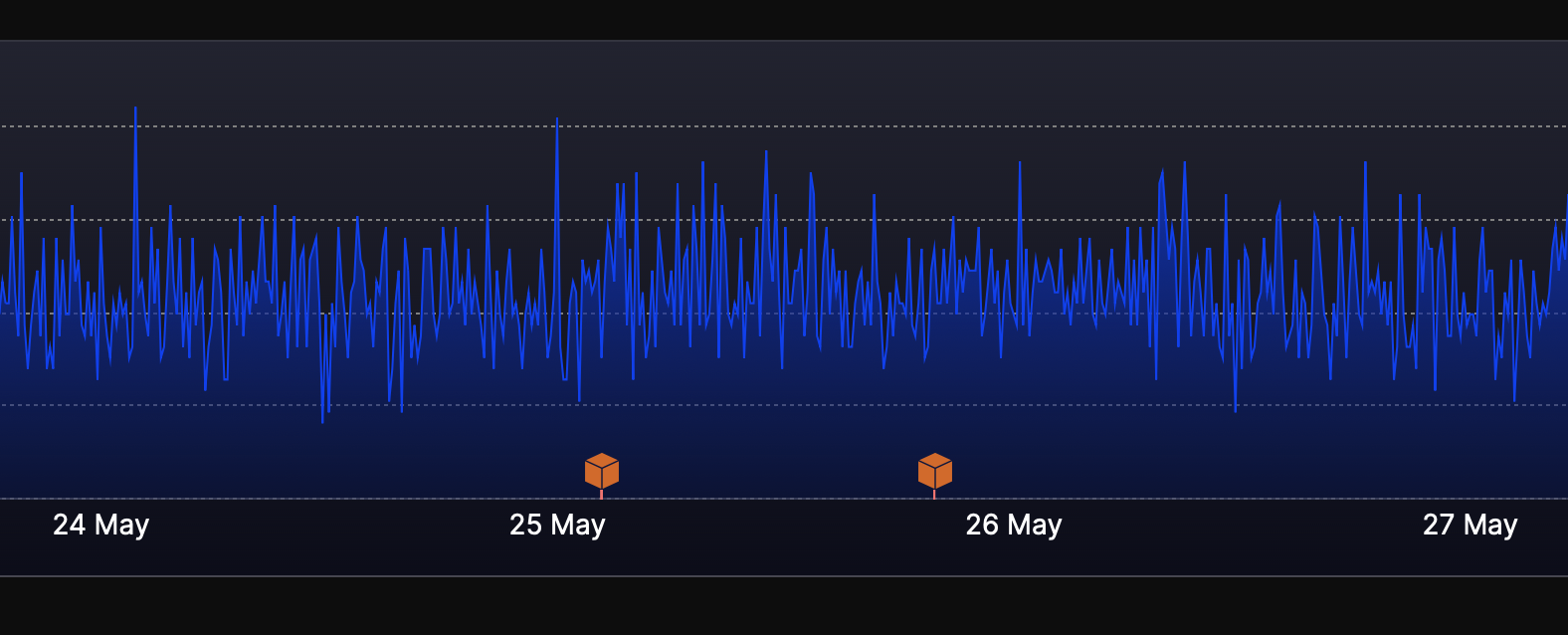Click the pink stem under the first cube marker
The height and width of the screenshot is (635, 1568).
coord(601,494)
